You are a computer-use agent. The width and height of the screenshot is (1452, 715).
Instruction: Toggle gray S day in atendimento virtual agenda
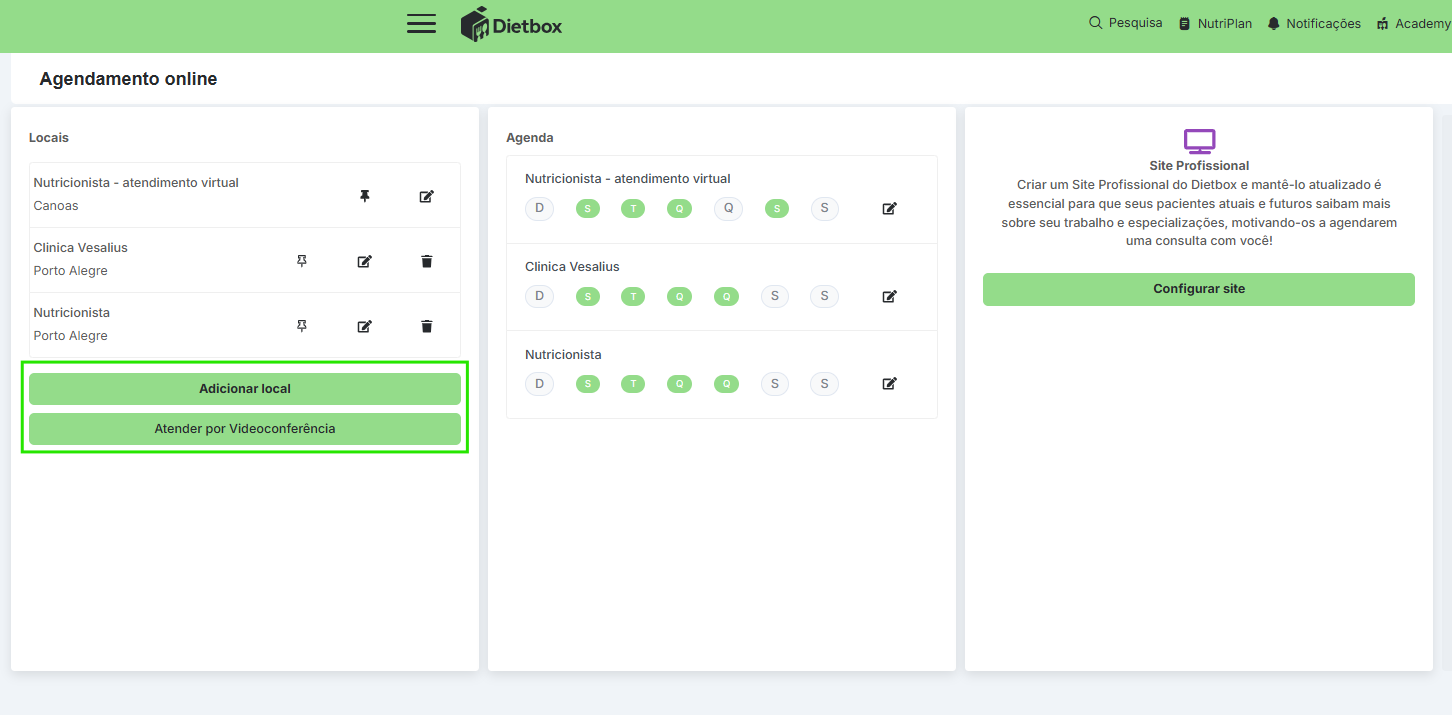click(824, 208)
